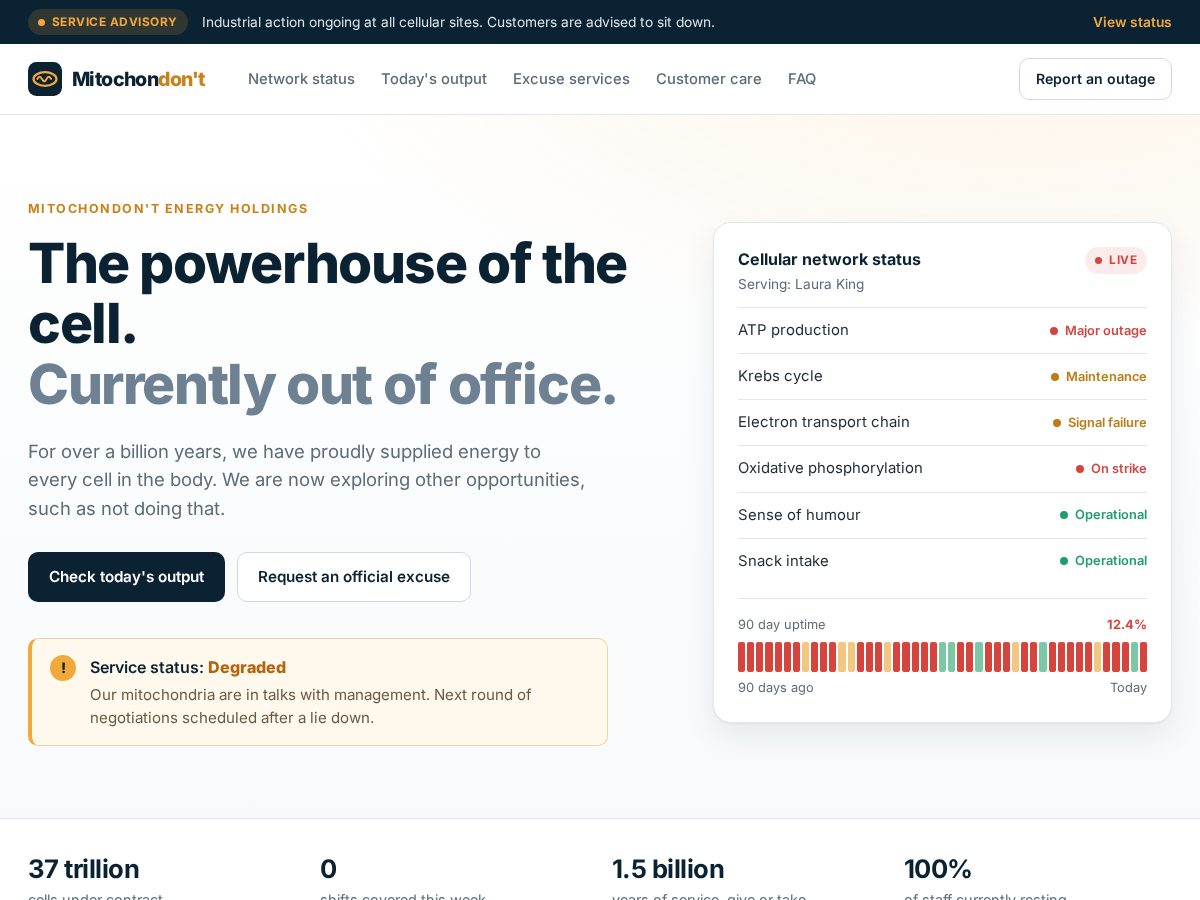Screen dimensions: 1200x900
Task: Click the amber dot beside Maintenance
Action: [1055, 377]
